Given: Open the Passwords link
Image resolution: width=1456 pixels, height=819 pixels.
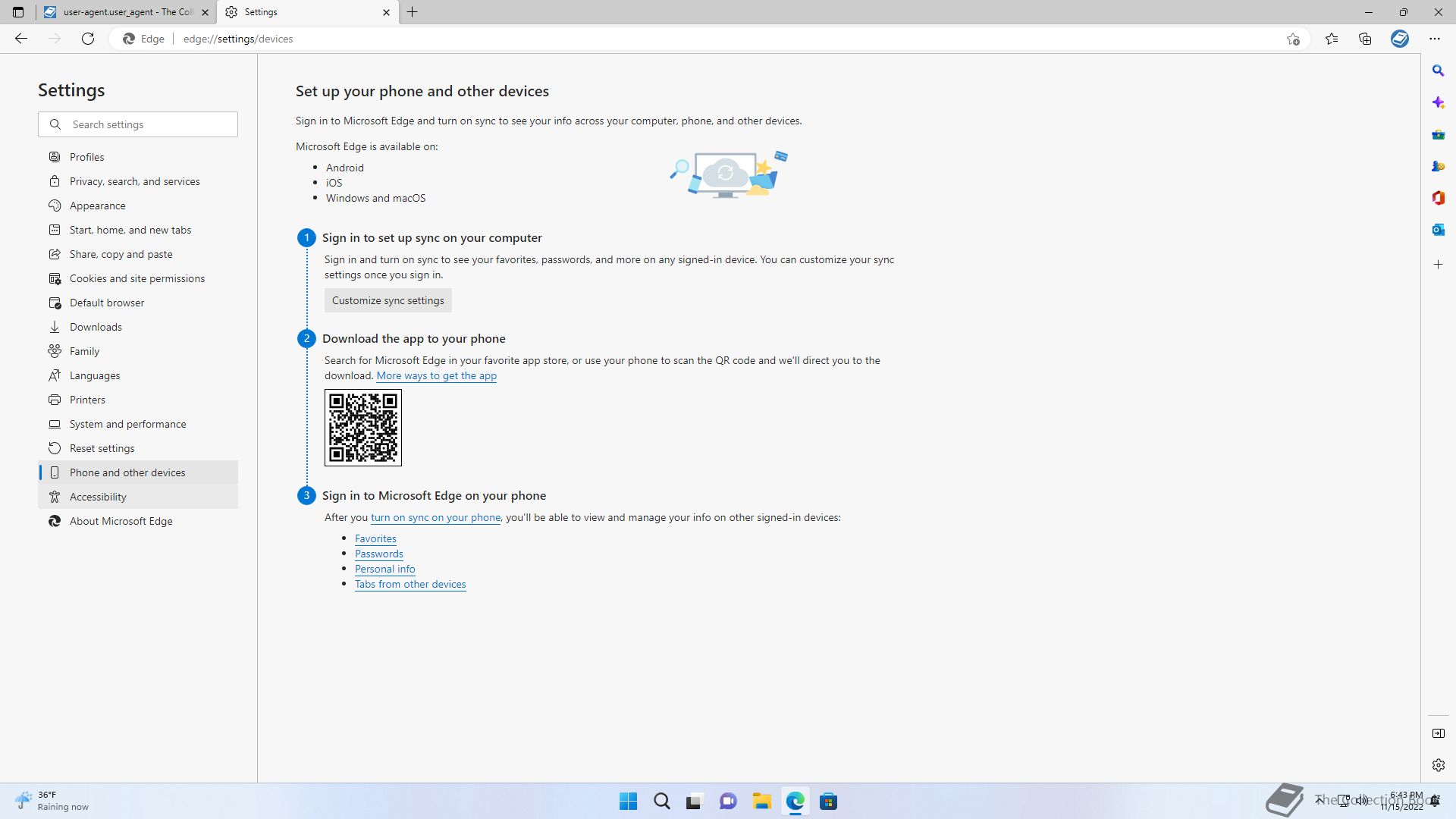Looking at the screenshot, I should (x=378, y=554).
